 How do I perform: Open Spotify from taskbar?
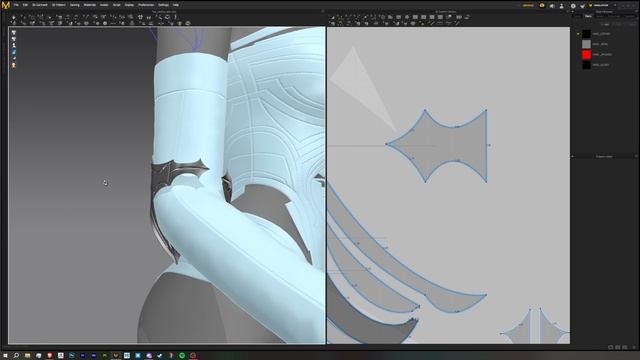pos(182,356)
